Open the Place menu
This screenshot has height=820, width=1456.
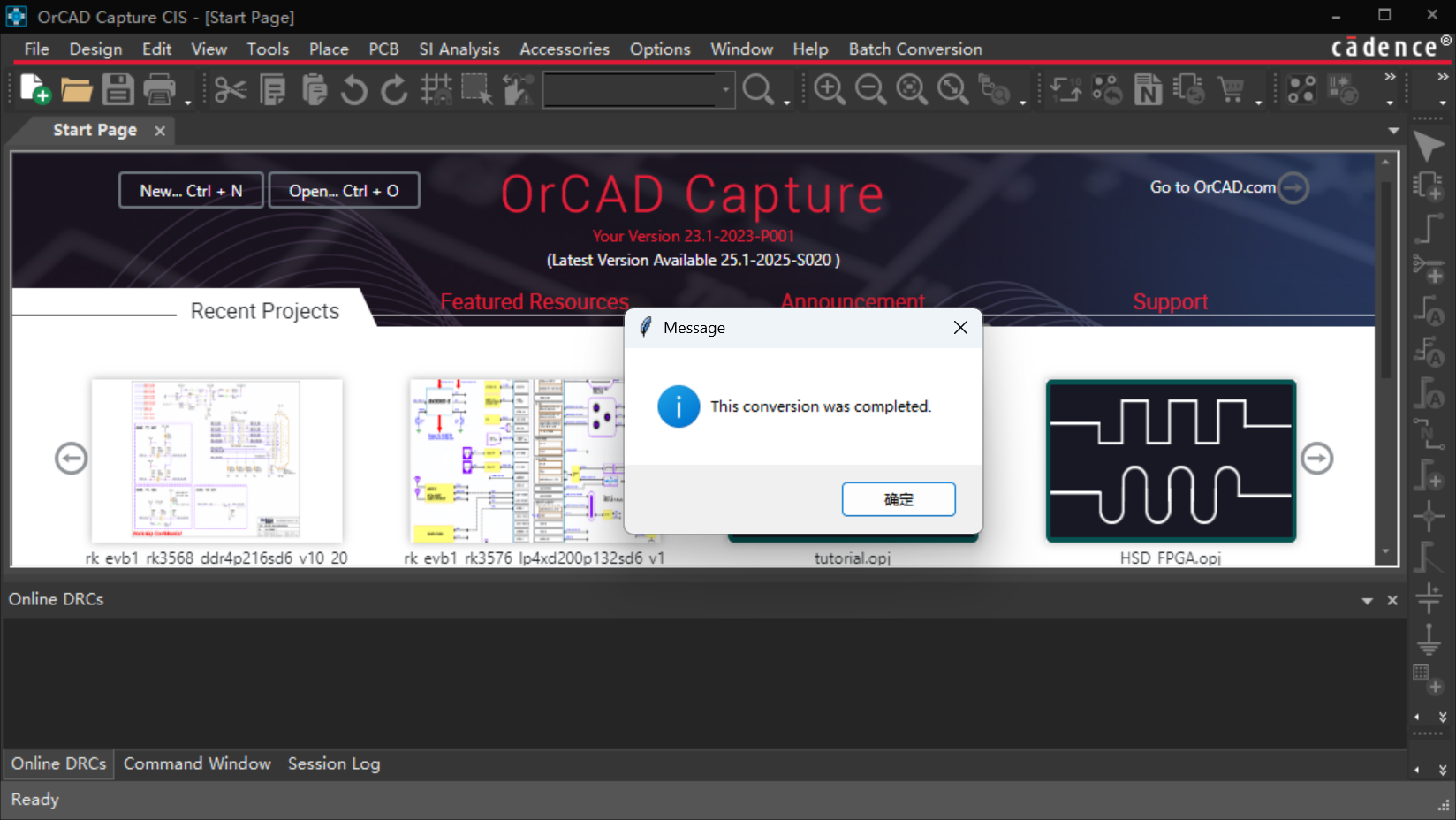(329, 49)
